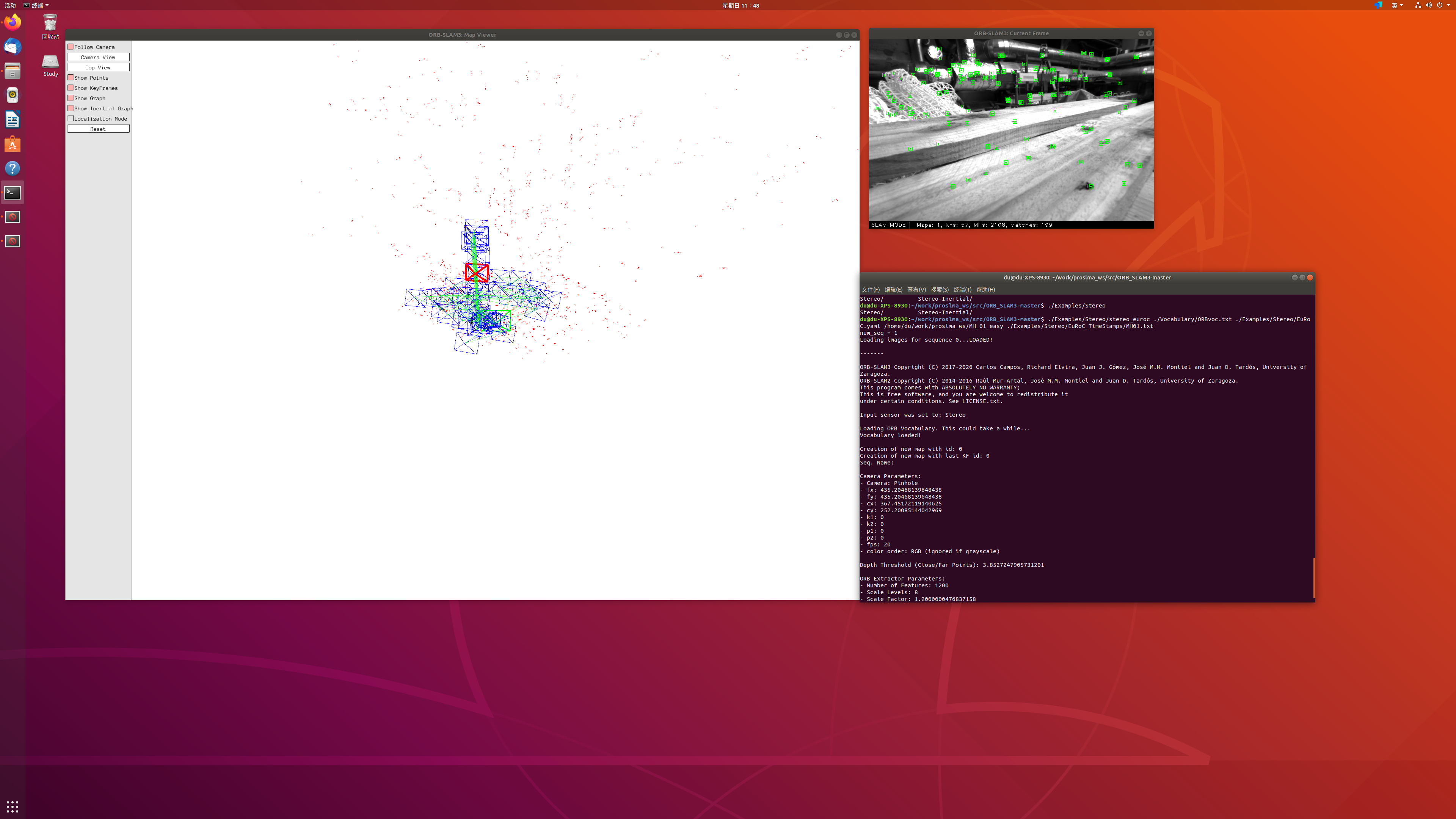
Task: Launch Thunderbird mail from the dock
Action: coord(13,46)
